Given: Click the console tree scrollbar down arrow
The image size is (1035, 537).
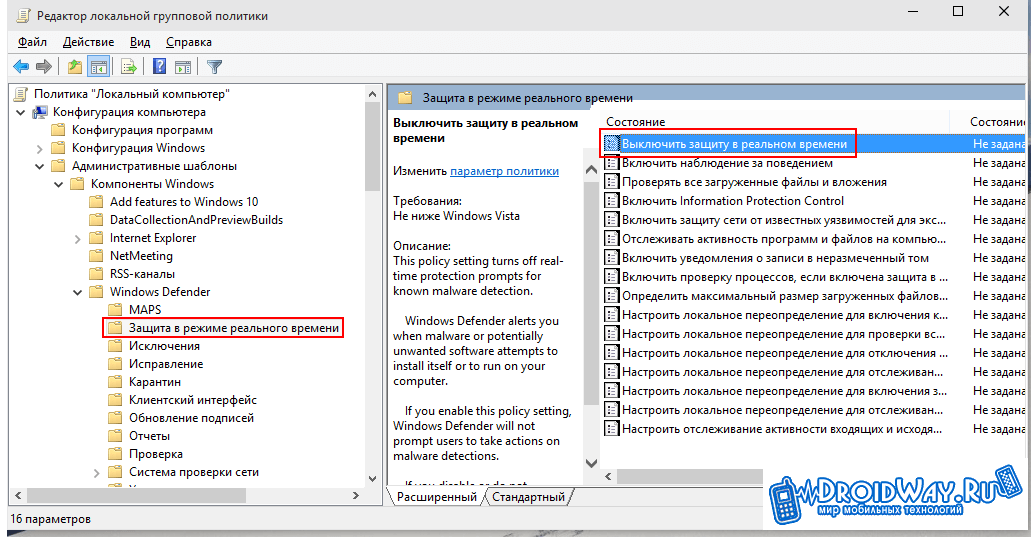Looking at the screenshot, I should pos(372,478).
